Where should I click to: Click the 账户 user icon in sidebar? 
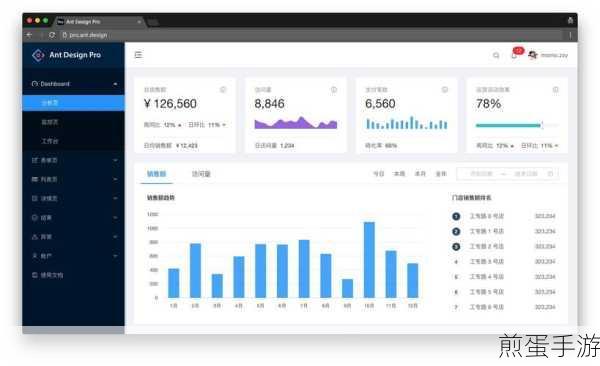[35, 256]
